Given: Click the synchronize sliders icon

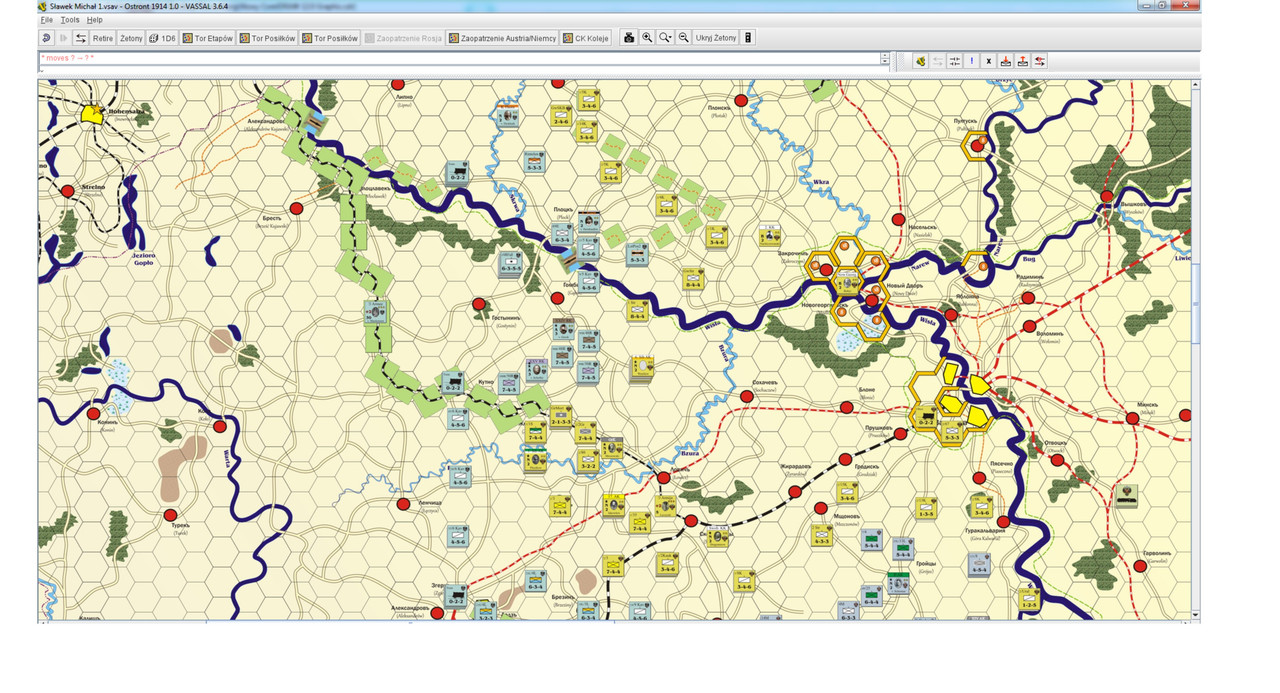Looking at the screenshot, I should pos(955,61).
